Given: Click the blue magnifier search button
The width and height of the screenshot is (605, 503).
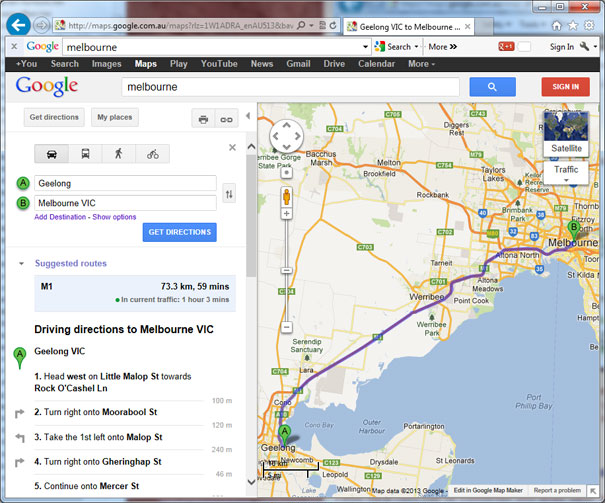Looking at the screenshot, I should (492, 87).
